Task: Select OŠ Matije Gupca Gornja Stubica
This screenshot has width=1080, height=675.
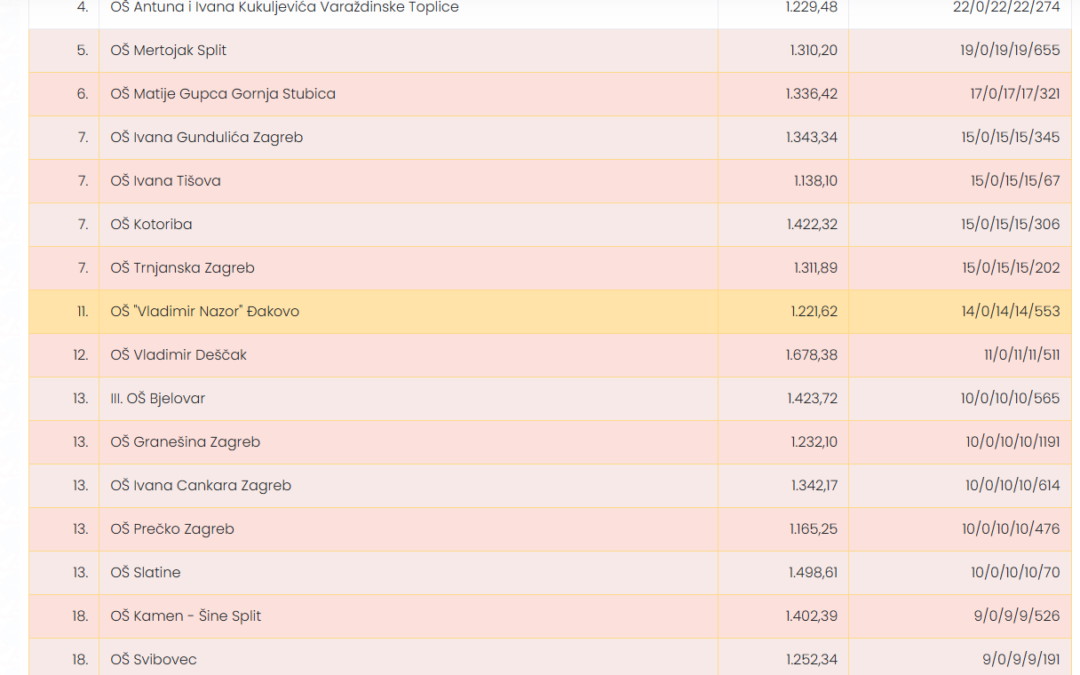Action: pos(222,94)
